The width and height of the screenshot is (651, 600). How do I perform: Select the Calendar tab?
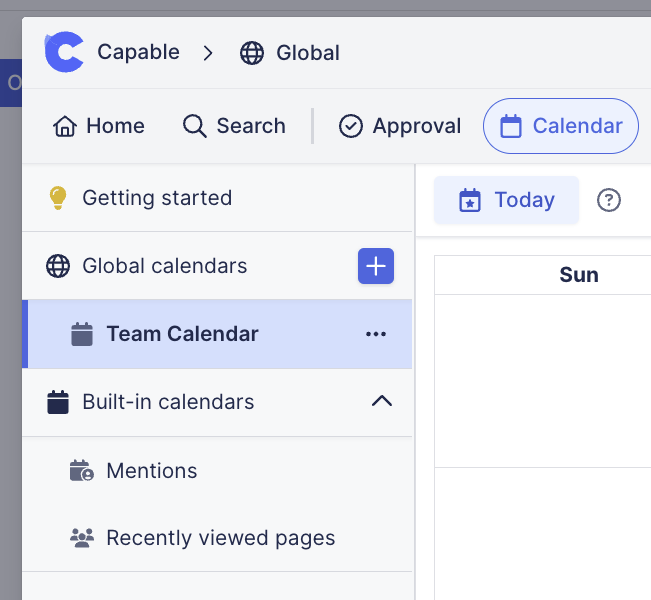[x=560, y=126]
